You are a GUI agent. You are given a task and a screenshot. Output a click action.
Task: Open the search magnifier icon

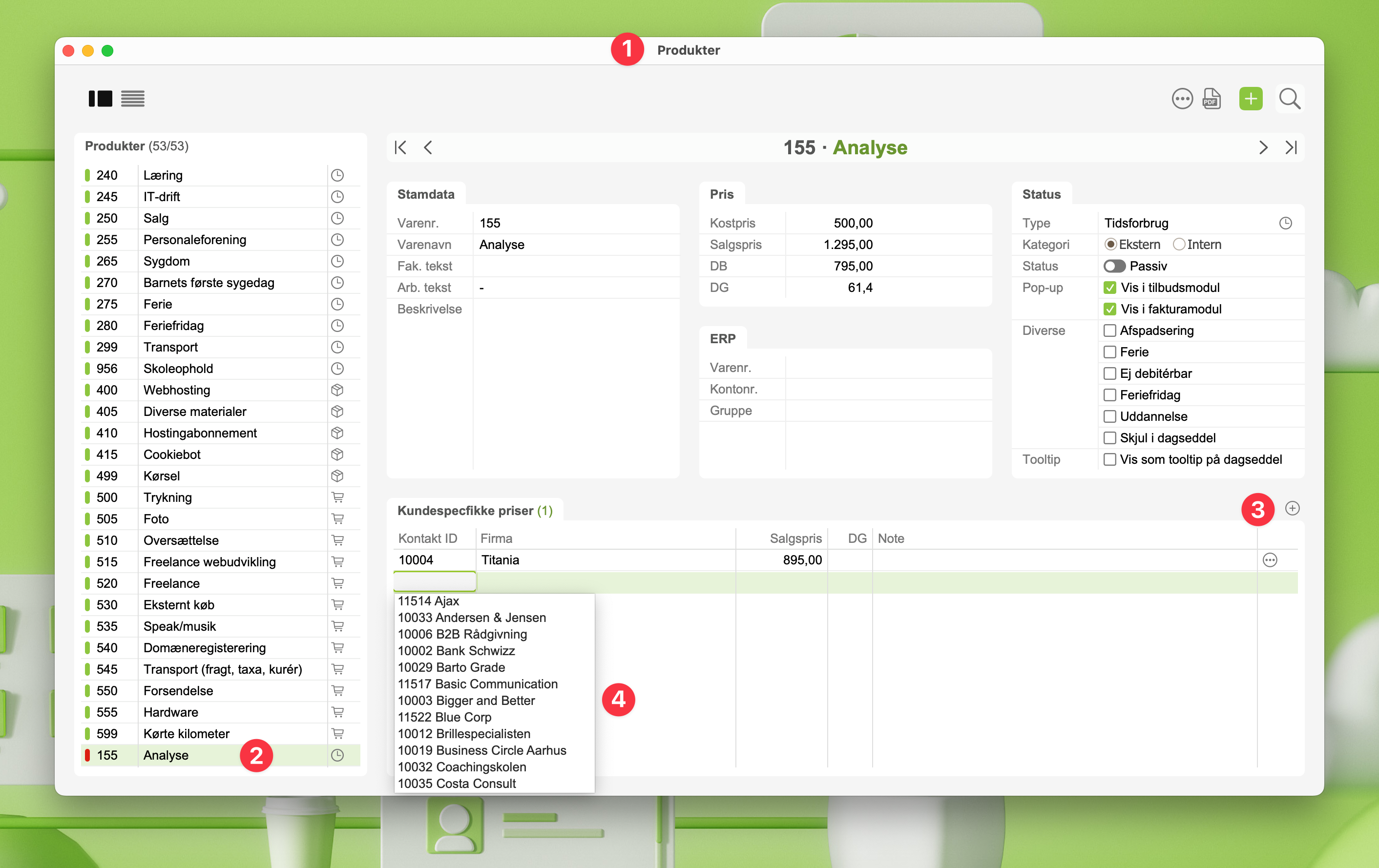1289,99
